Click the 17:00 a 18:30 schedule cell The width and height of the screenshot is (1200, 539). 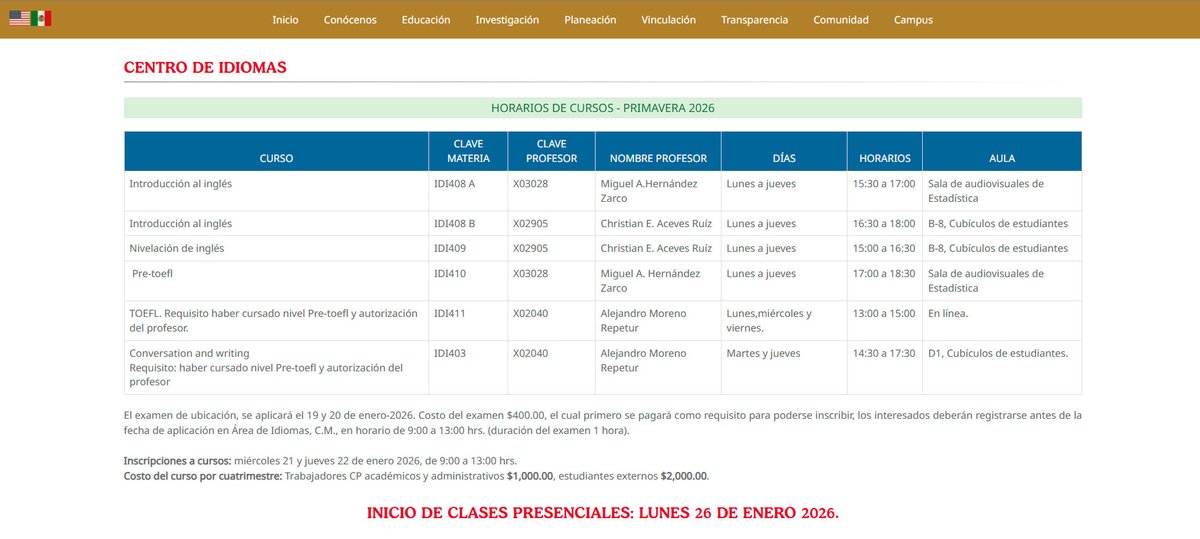coord(884,281)
